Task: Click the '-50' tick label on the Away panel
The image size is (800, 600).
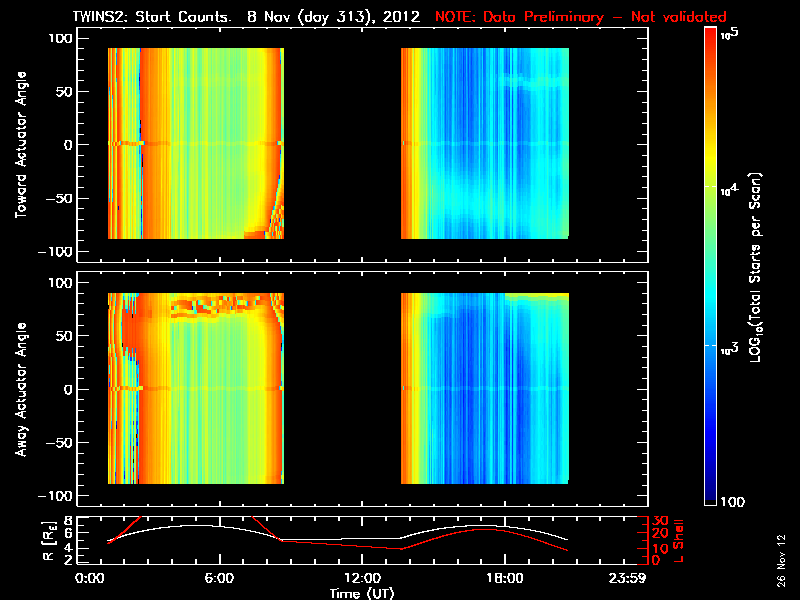Action: coord(59,443)
